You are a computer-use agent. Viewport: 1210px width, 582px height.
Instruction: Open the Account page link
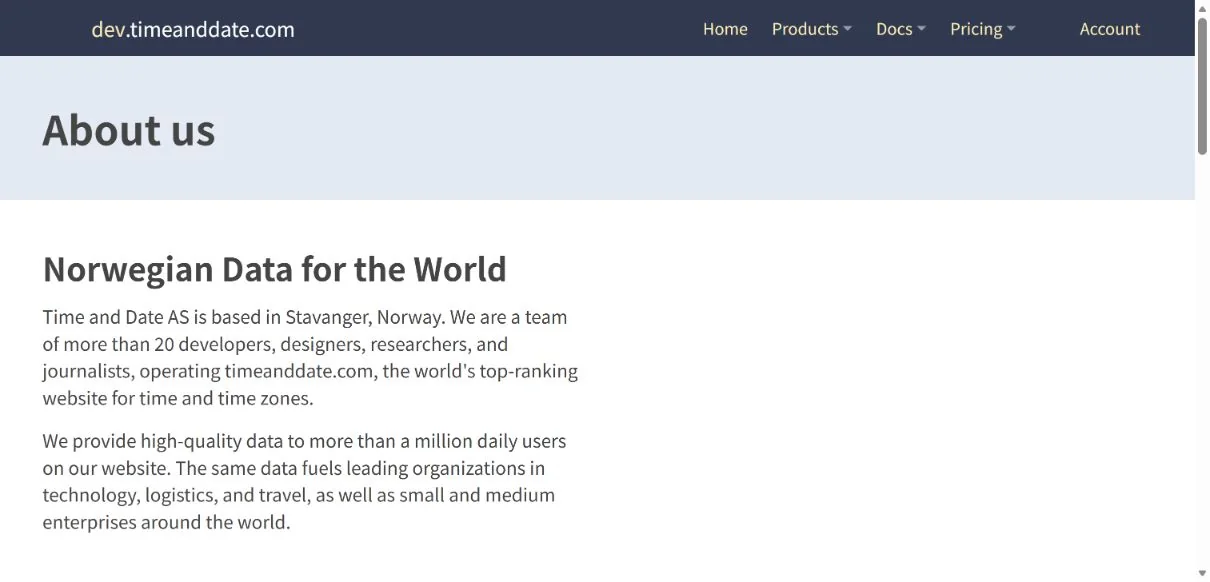[x=1109, y=29]
